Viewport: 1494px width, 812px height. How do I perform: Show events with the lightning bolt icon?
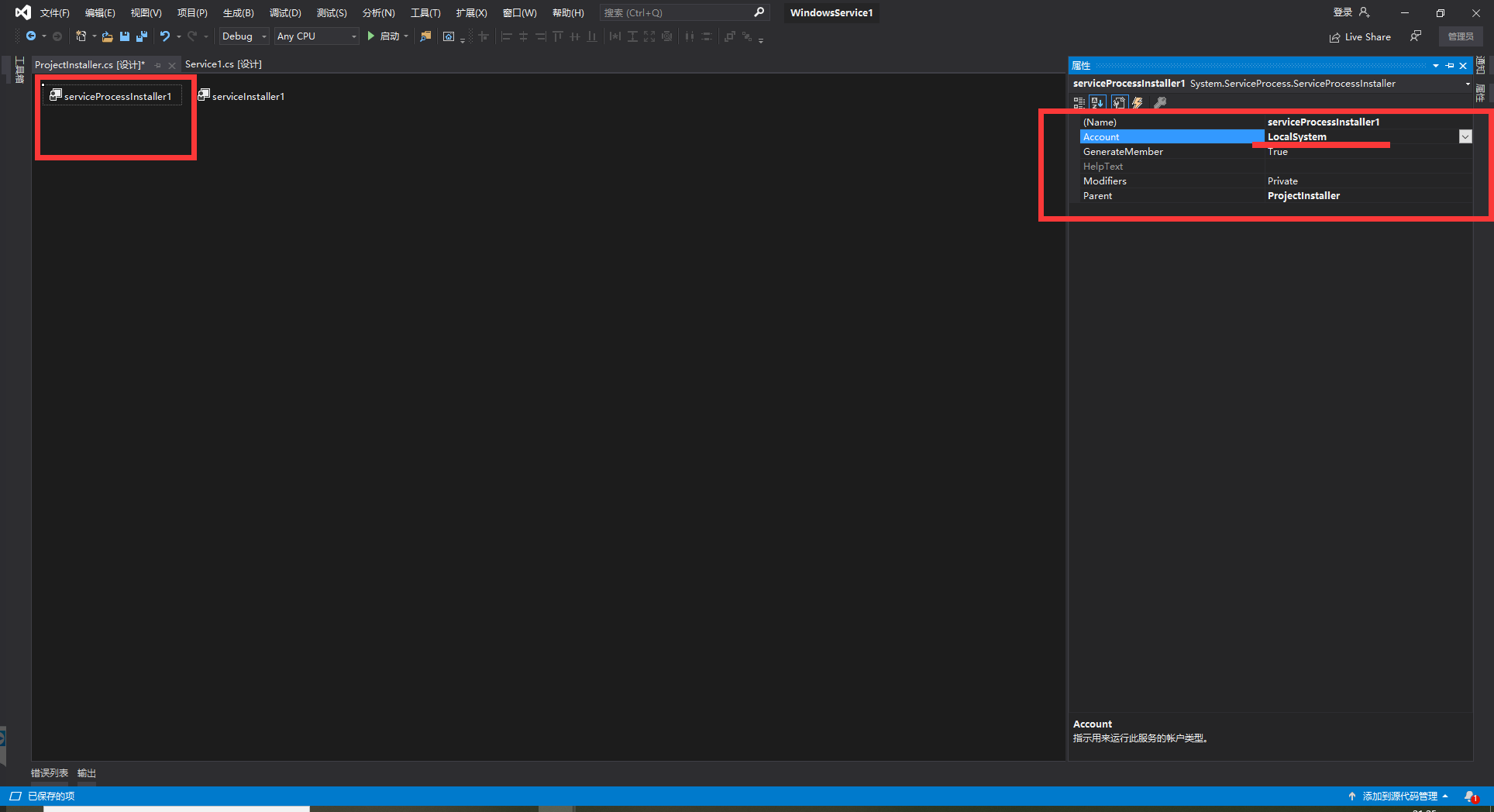[1138, 102]
